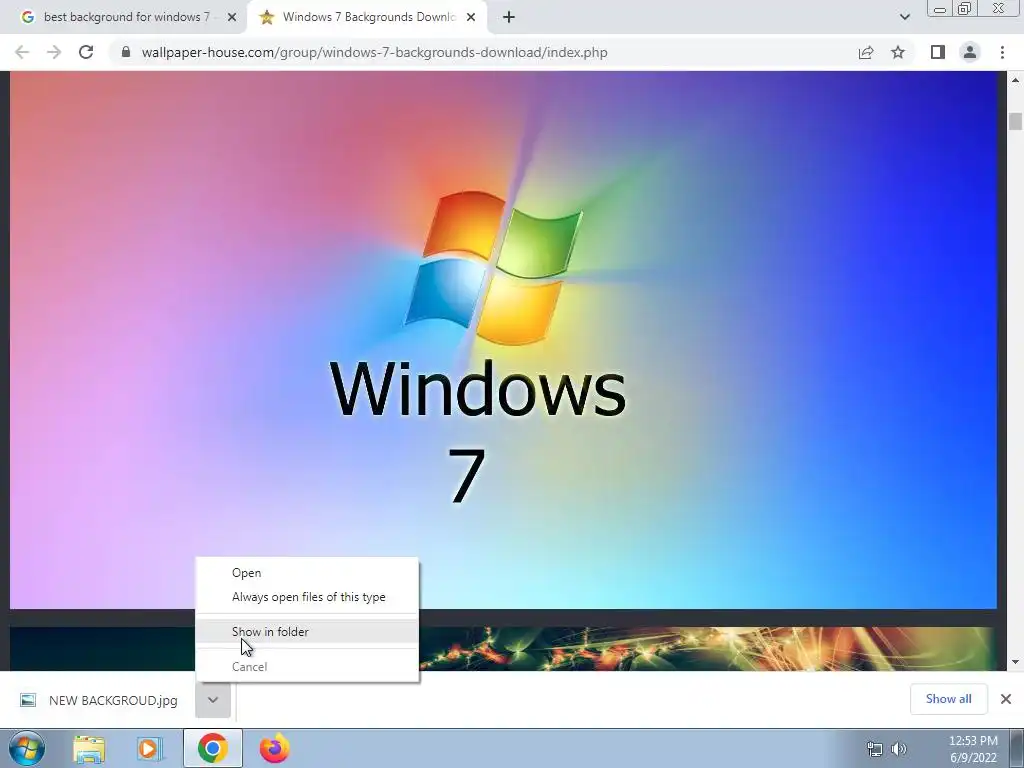Close the Google search tab
The width and height of the screenshot is (1024, 768).
click(232, 18)
